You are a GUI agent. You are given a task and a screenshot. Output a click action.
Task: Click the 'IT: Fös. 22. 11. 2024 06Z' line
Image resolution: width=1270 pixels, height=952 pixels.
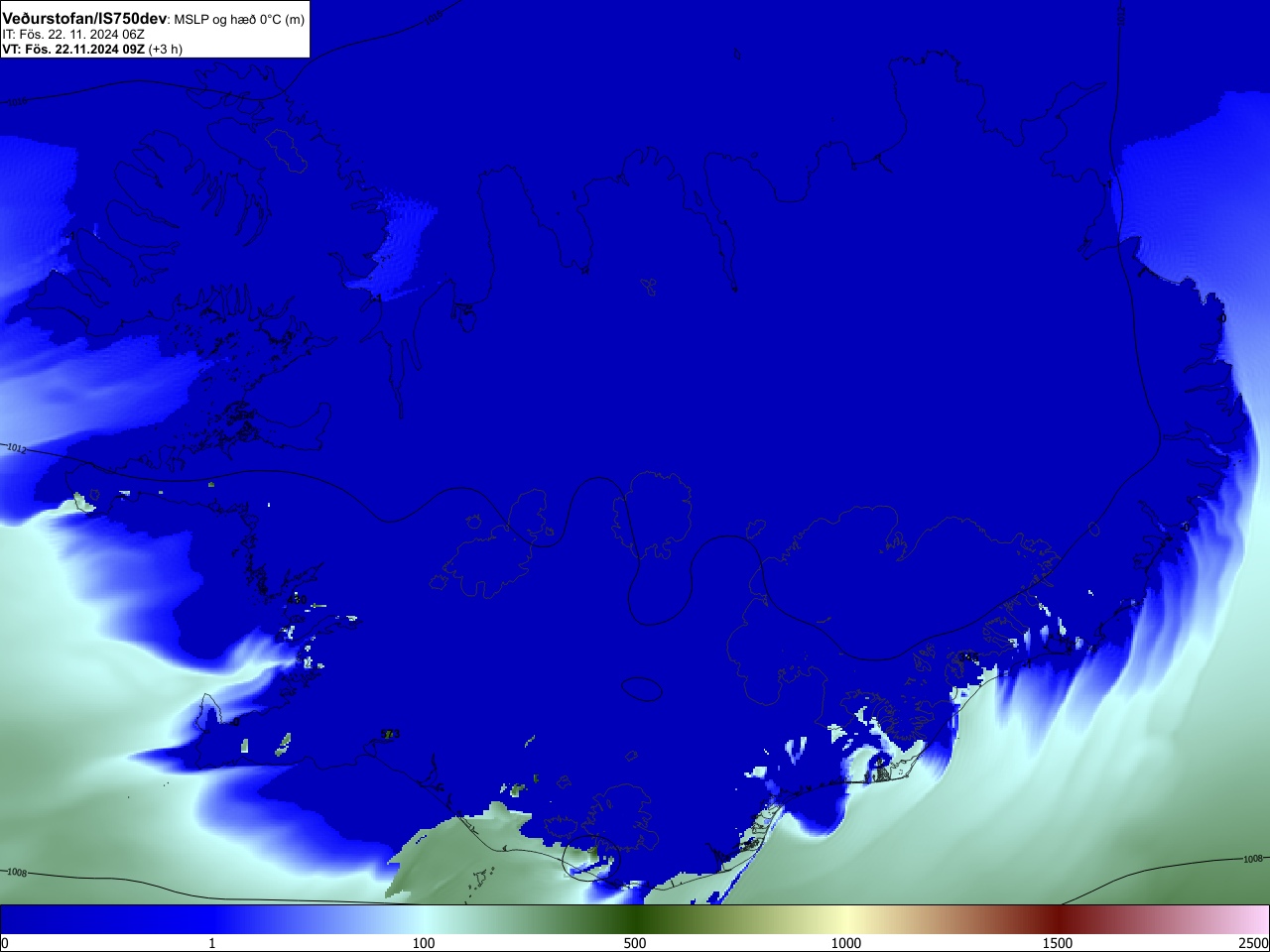(73, 34)
